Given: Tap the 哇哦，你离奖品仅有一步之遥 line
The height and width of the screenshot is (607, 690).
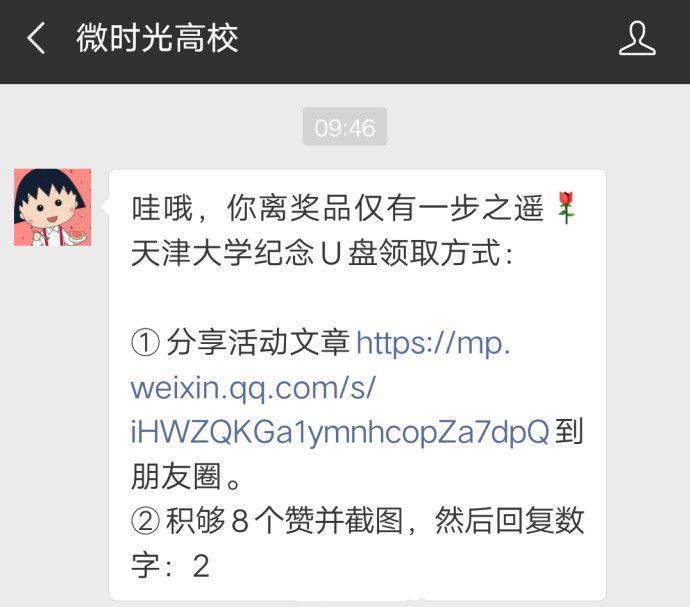Looking at the screenshot, I should coord(338,208).
